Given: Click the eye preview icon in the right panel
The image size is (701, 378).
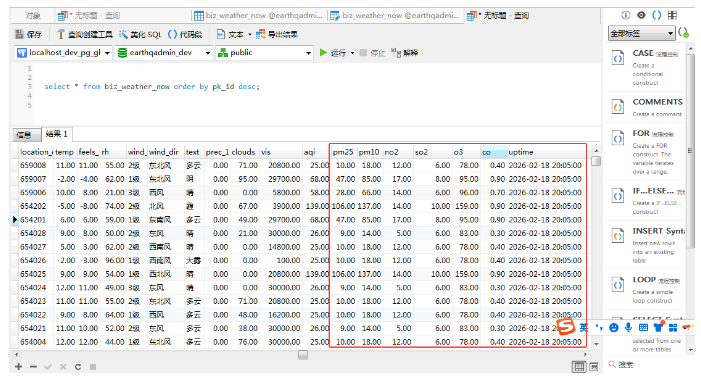Looking at the screenshot, I should click(x=641, y=15).
